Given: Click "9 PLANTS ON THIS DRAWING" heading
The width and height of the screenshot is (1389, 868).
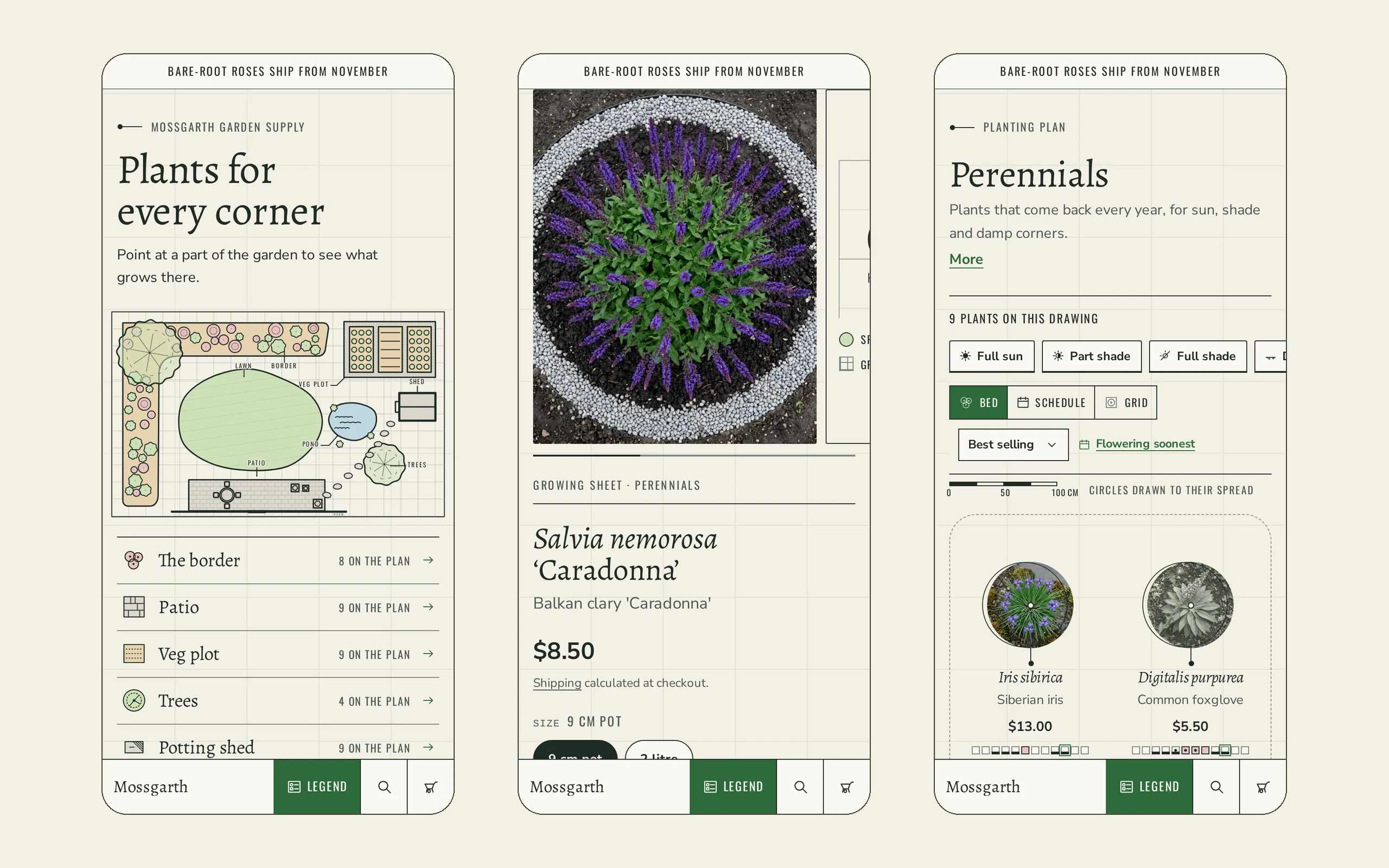Looking at the screenshot, I should (x=1023, y=318).
